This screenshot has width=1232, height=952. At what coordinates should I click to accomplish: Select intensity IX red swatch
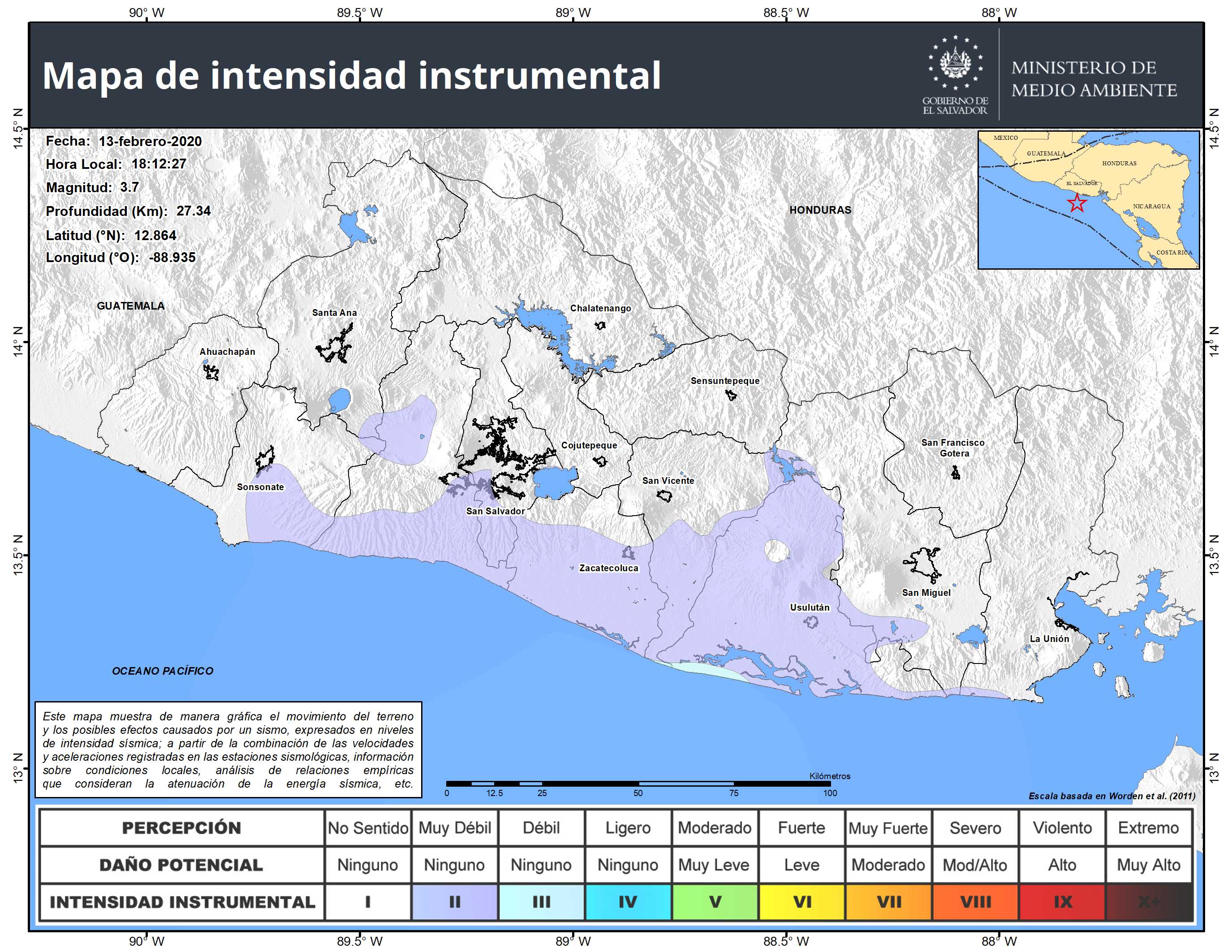(1062, 902)
